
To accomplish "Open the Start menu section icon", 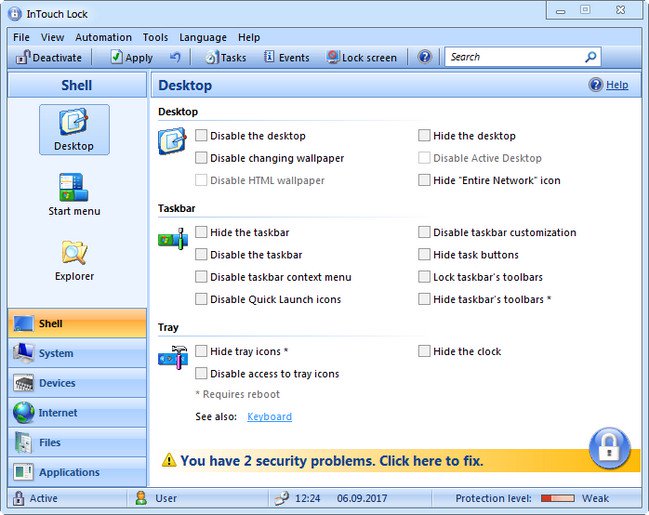I will coord(74,195).
